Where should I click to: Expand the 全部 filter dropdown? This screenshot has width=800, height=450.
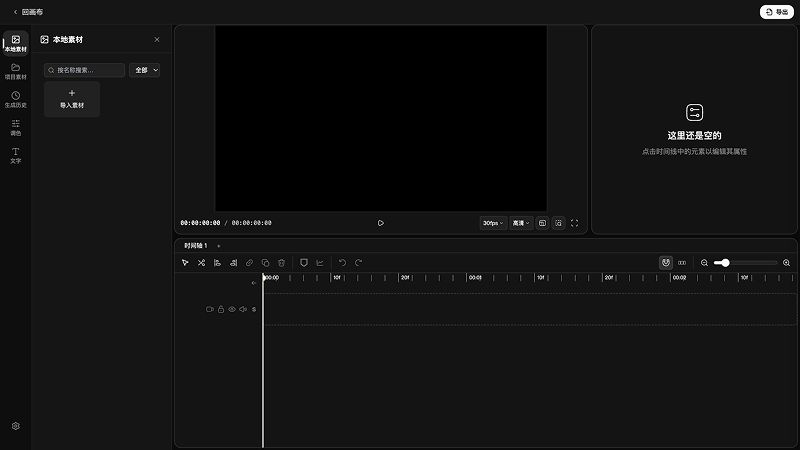(144, 70)
